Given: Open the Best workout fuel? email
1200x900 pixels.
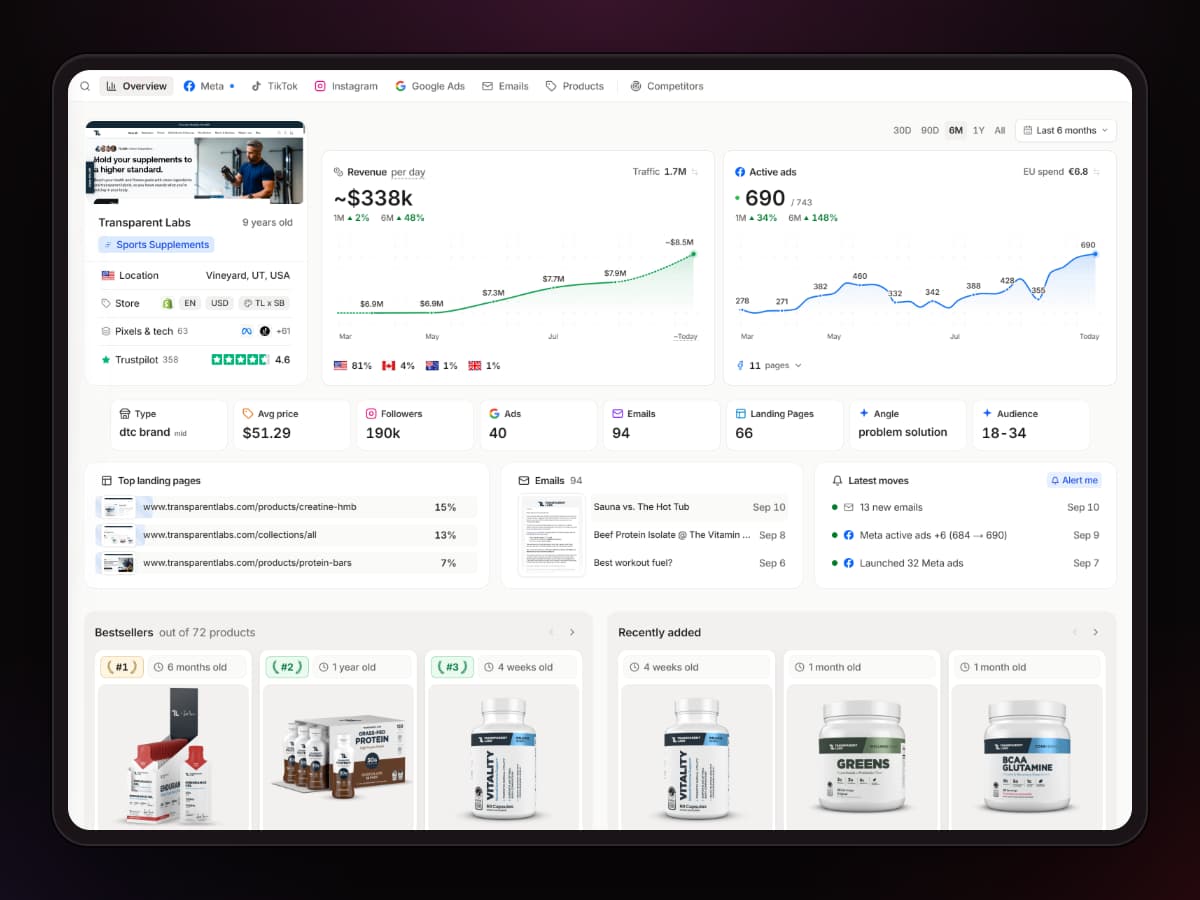Looking at the screenshot, I should click(x=689, y=563).
